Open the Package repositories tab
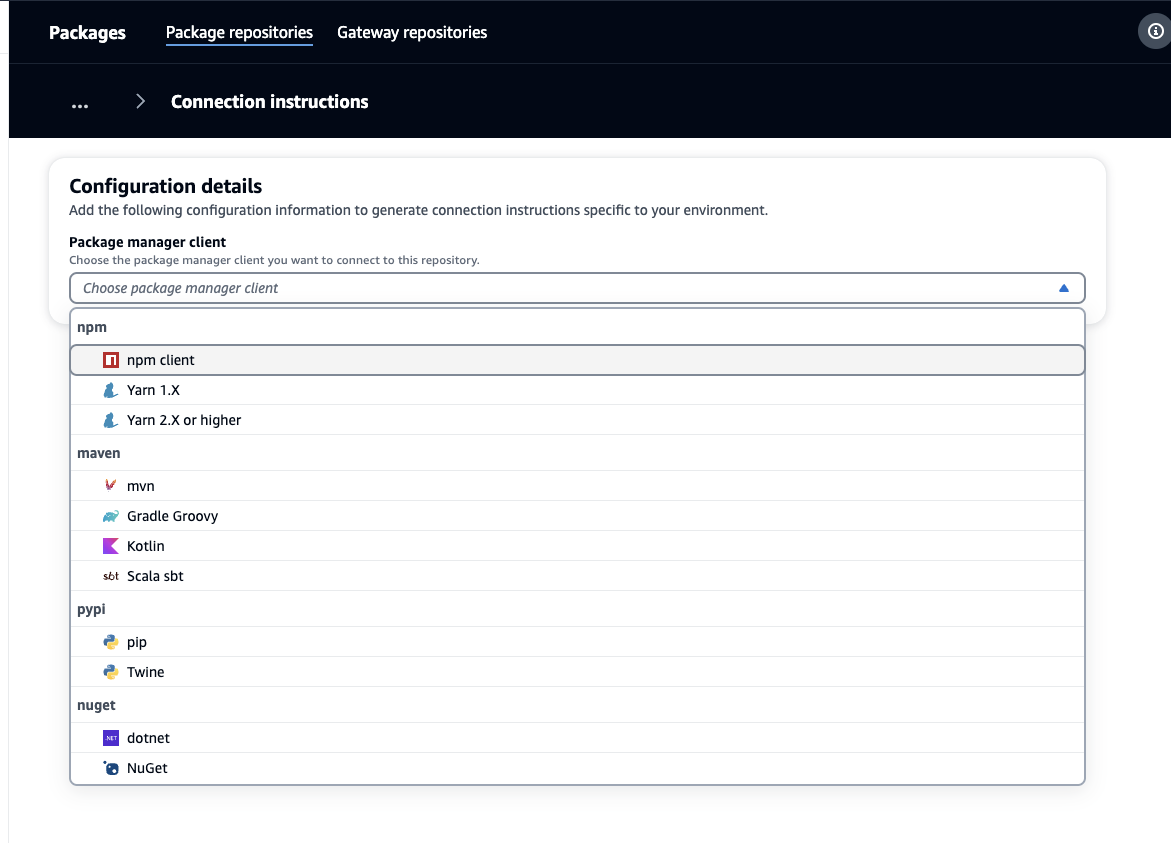 (x=239, y=32)
